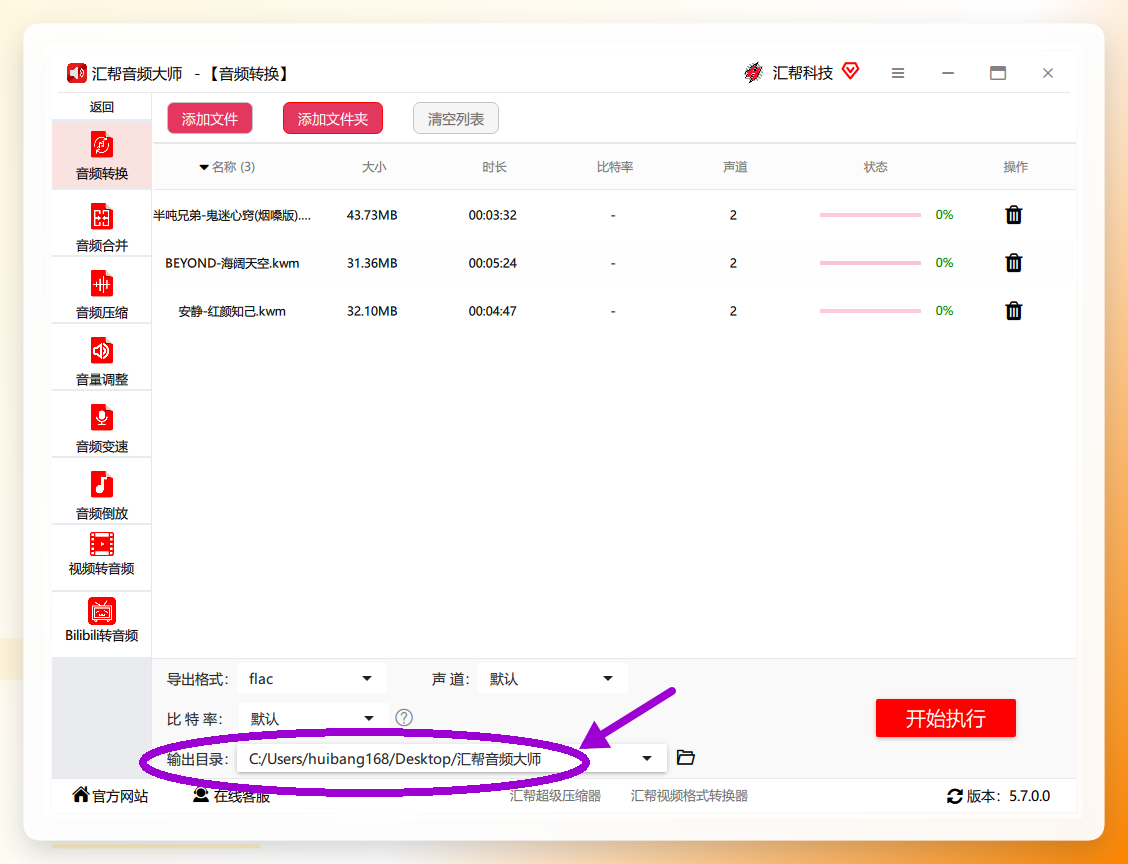Select the file name BEYOND-海阔天空.kwm
Image resolution: width=1128 pixels, height=864 pixels.
click(x=232, y=263)
